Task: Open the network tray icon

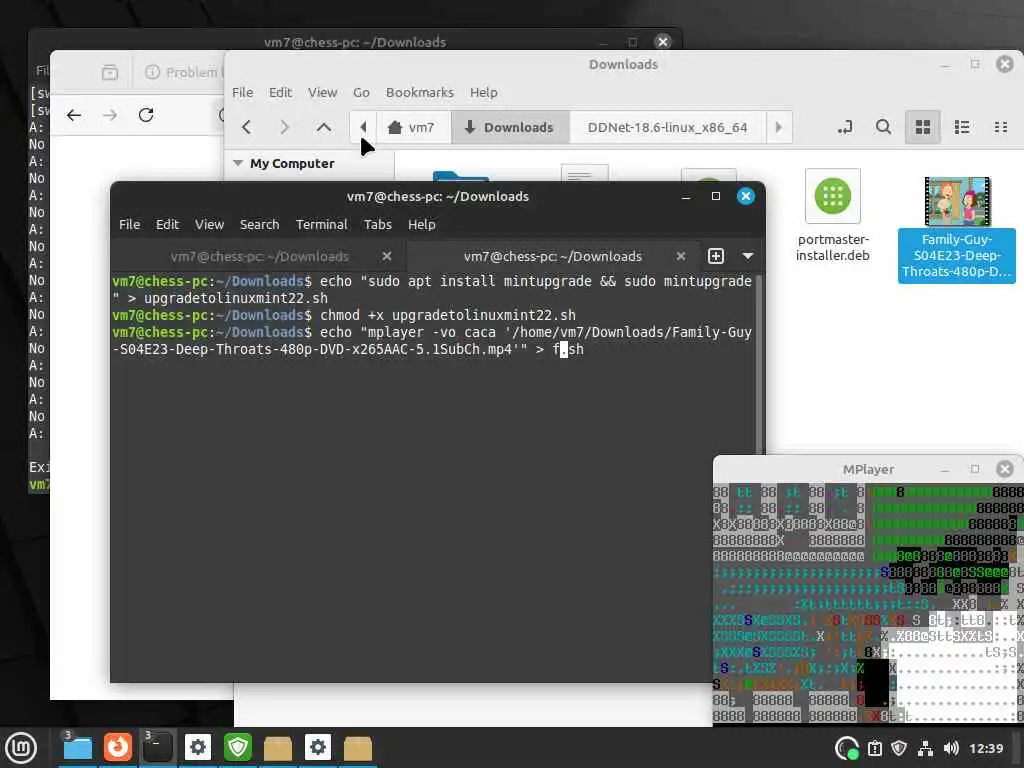Action: pos(925,748)
